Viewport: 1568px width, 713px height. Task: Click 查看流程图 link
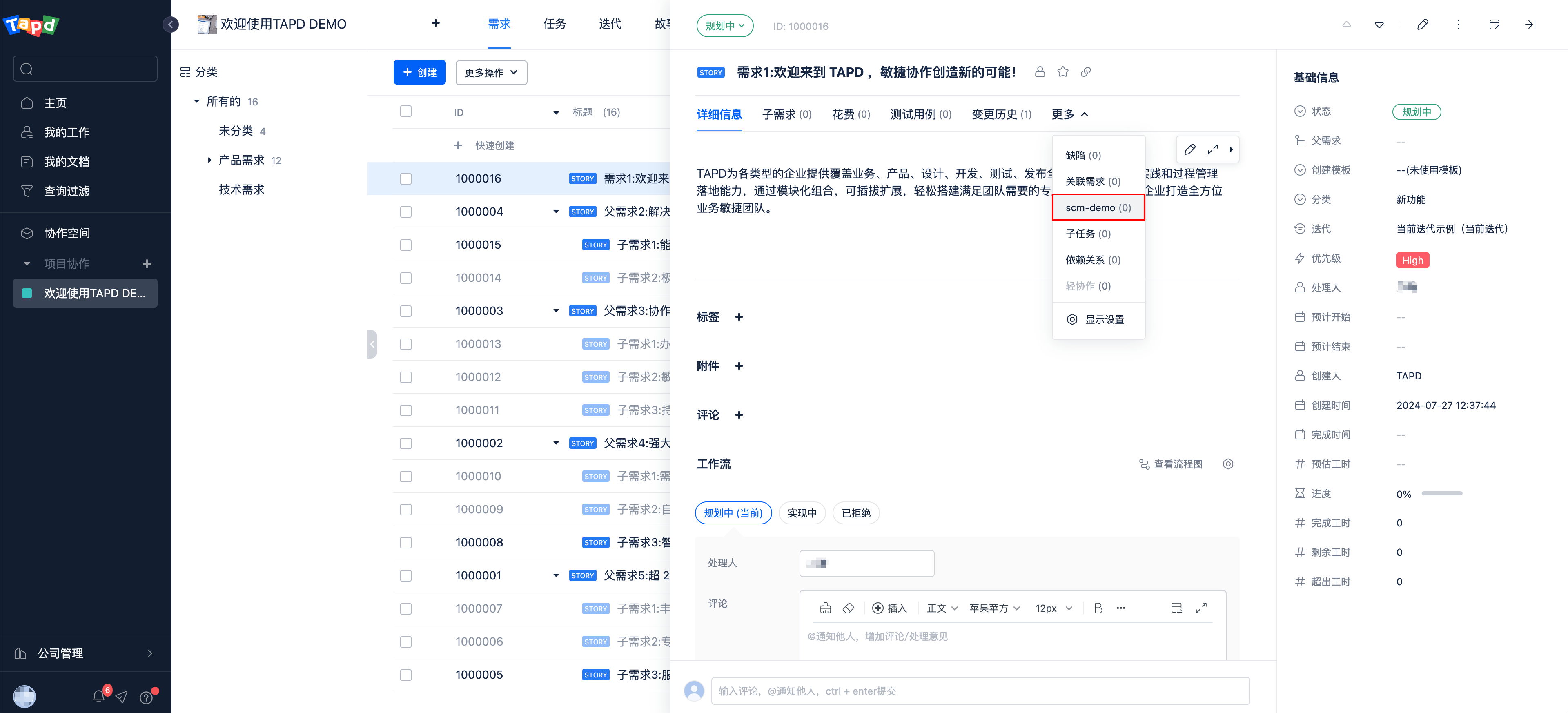pos(1171,464)
